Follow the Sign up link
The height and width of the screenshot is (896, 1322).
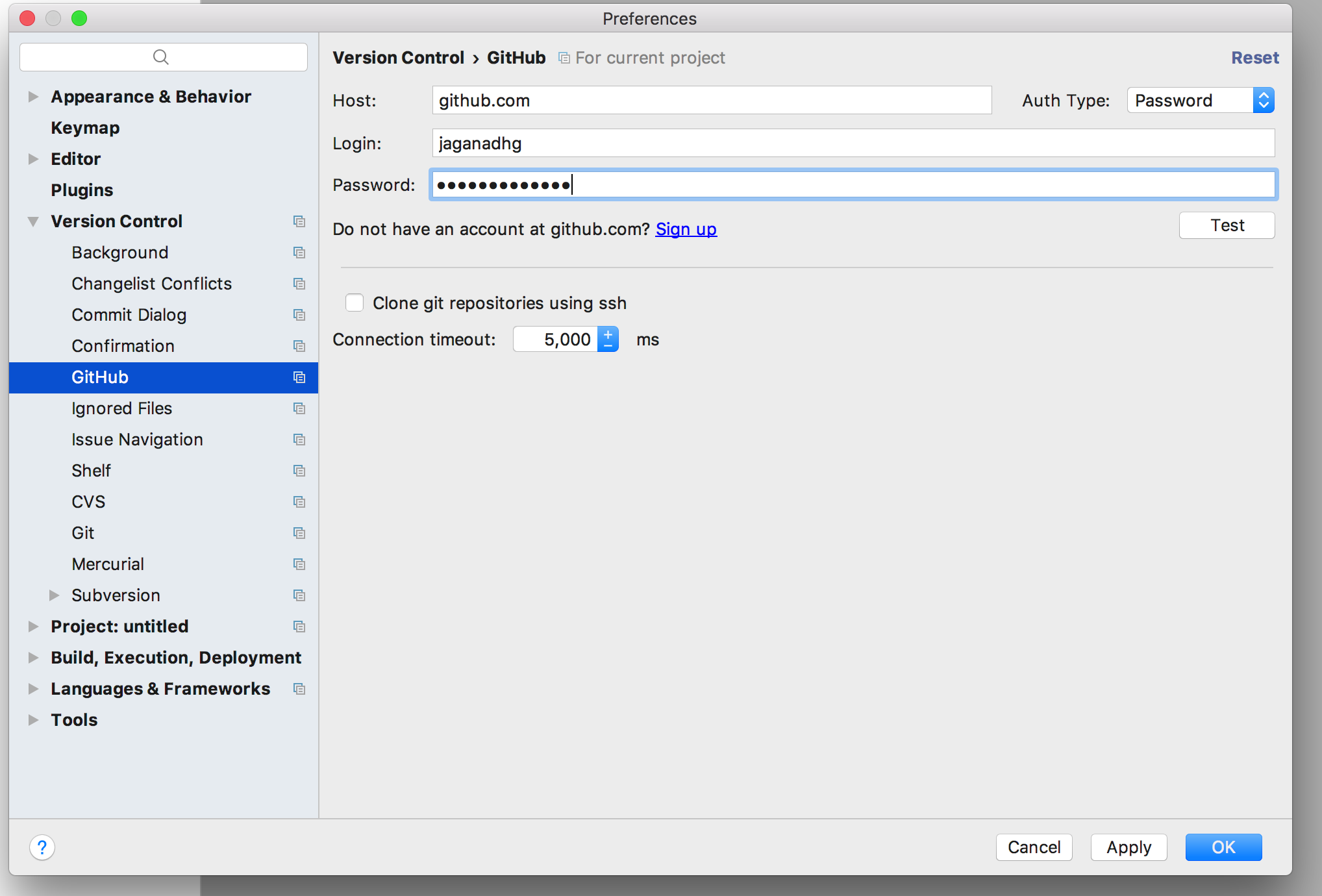click(686, 229)
